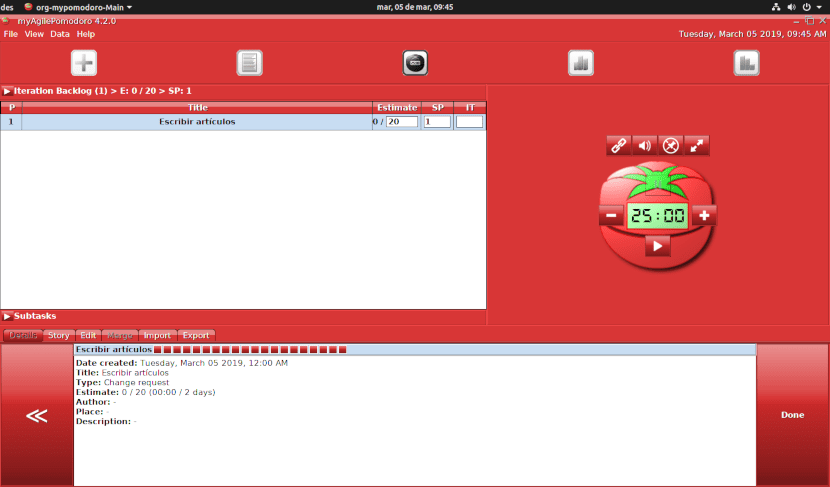Open the Burndown Chart icon
Screen dimensions: 830x487
coord(746,63)
